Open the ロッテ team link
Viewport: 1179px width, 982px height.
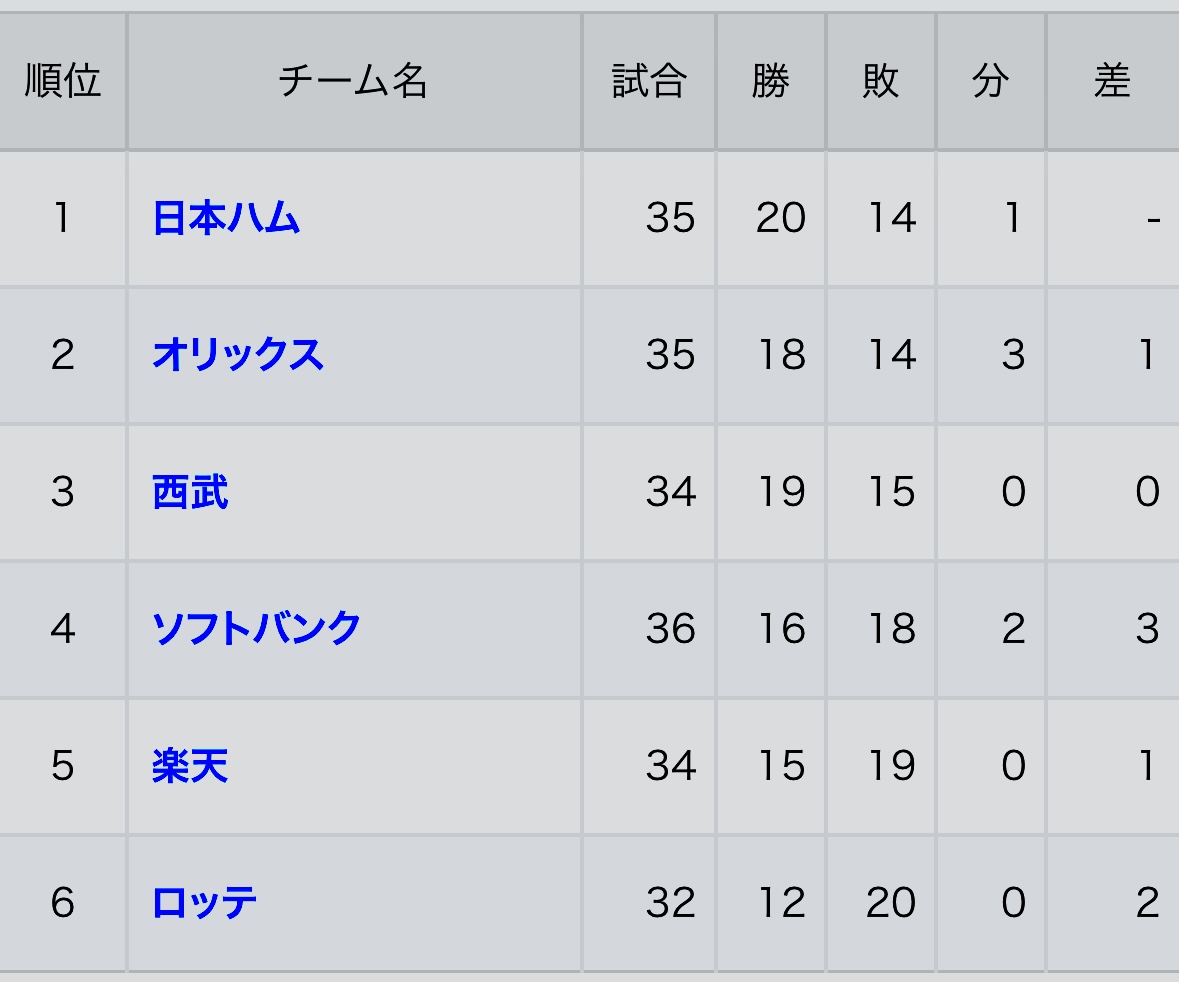pos(205,902)
